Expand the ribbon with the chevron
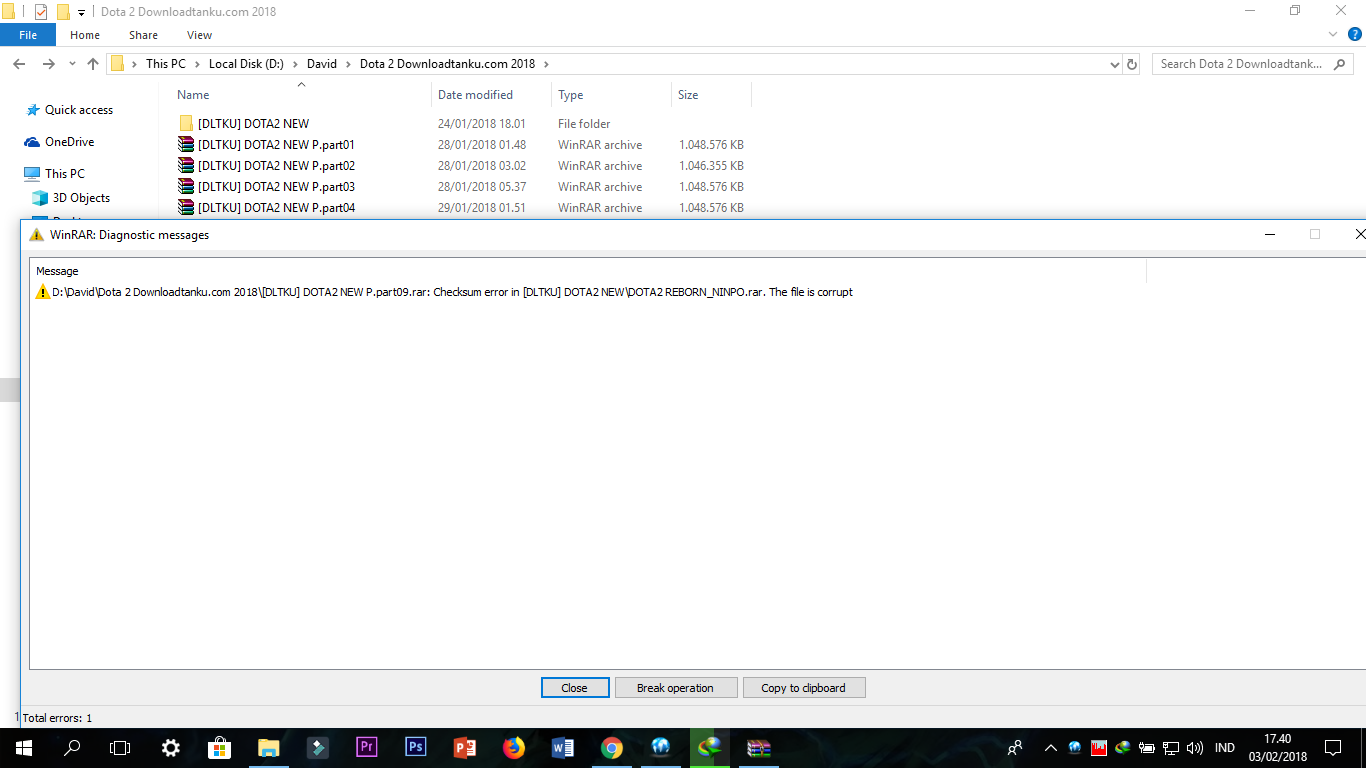This screenshot has width=1366, height=768. click(x=1333, y=34)
